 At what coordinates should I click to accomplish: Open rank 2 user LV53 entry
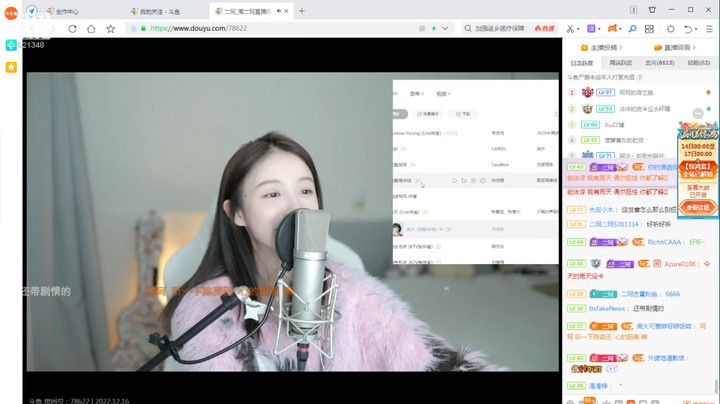(638, 109)
